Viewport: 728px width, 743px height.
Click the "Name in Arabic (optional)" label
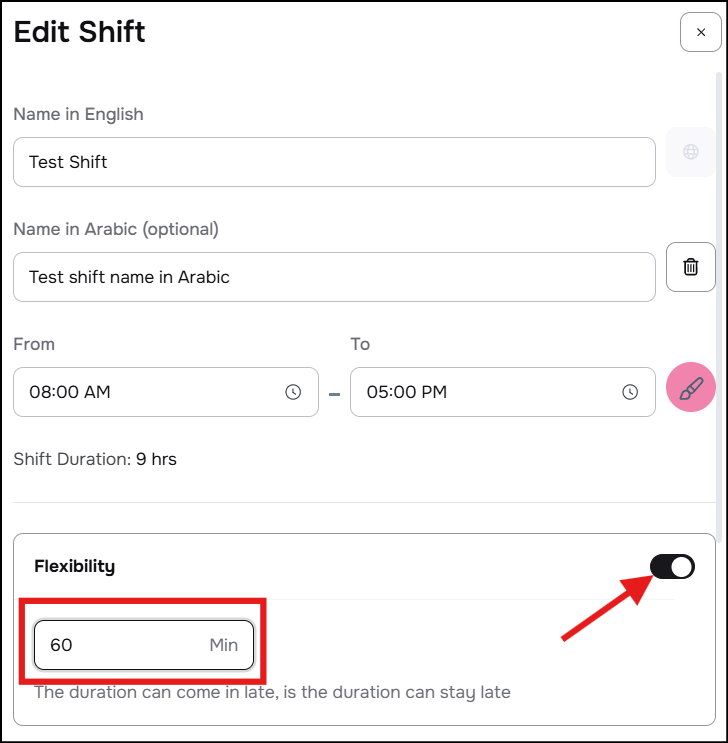(x=116, y=229)
